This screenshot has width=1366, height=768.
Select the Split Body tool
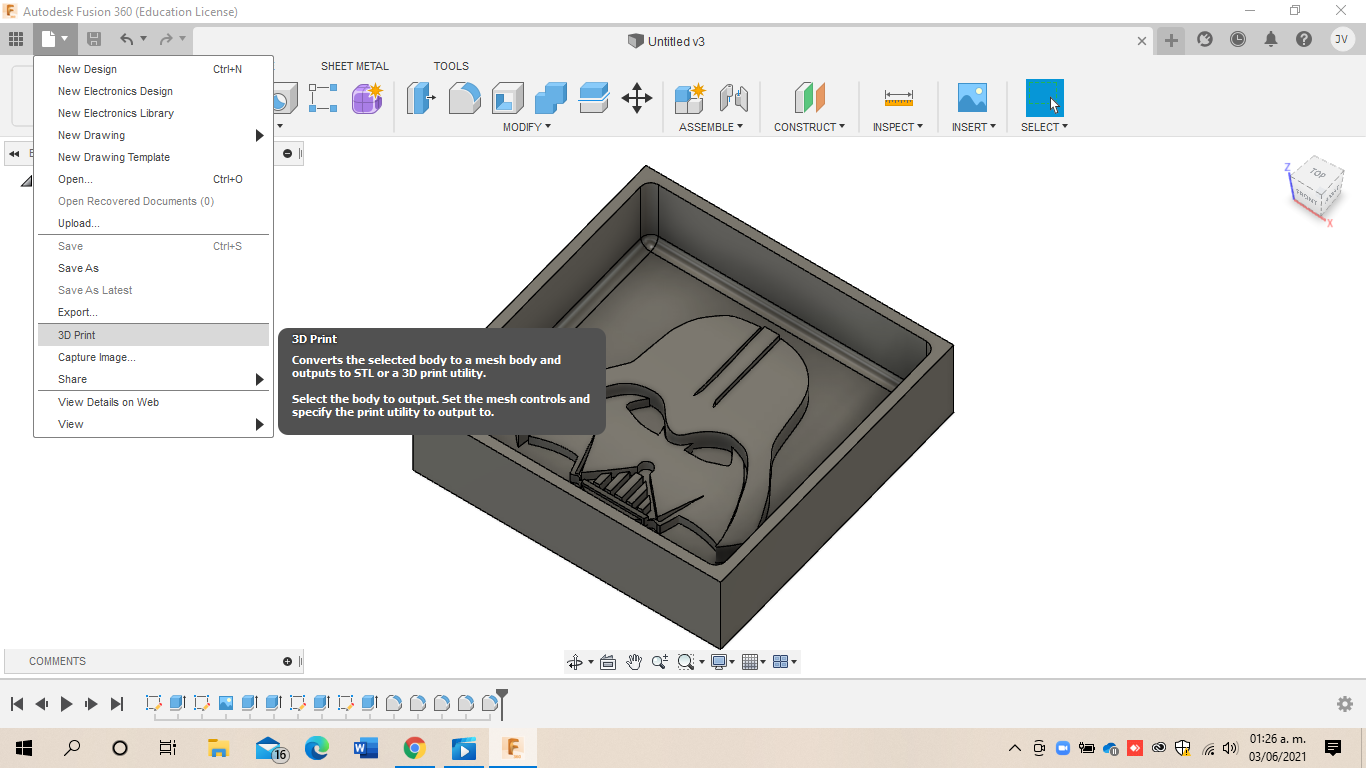[594, 98]
